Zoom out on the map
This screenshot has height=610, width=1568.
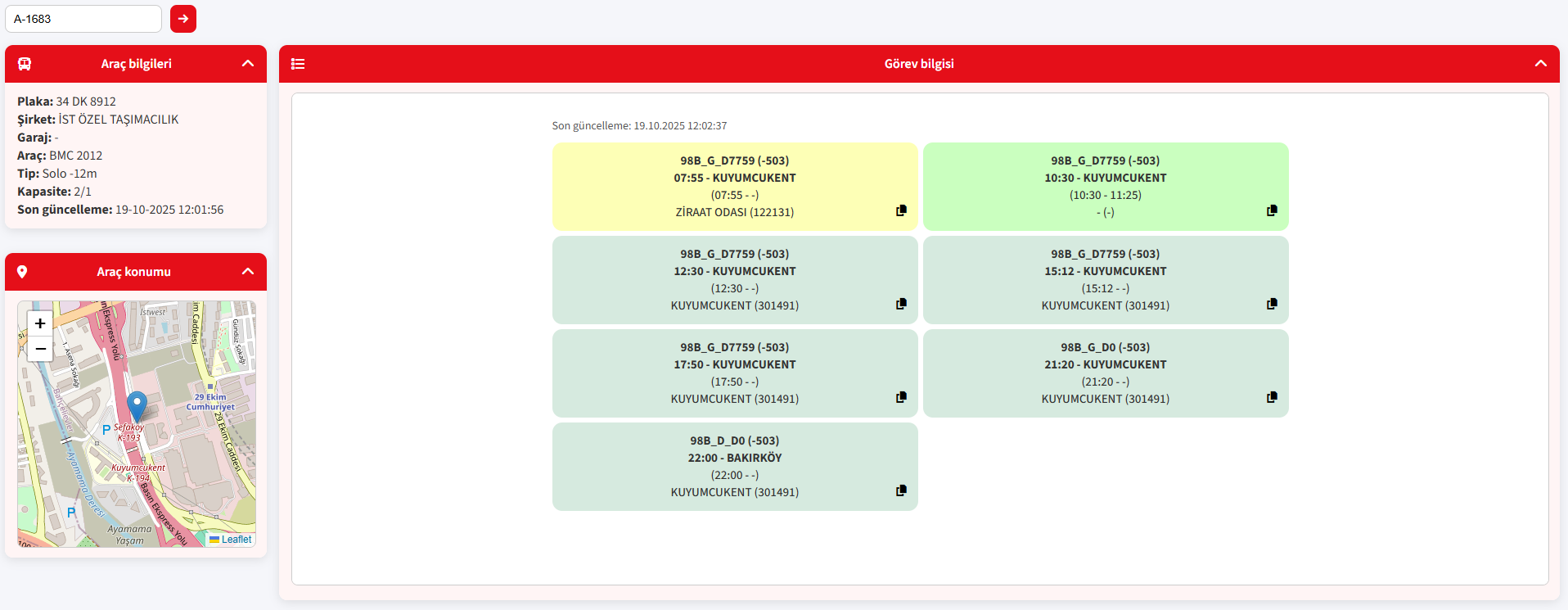click(40, 349)
